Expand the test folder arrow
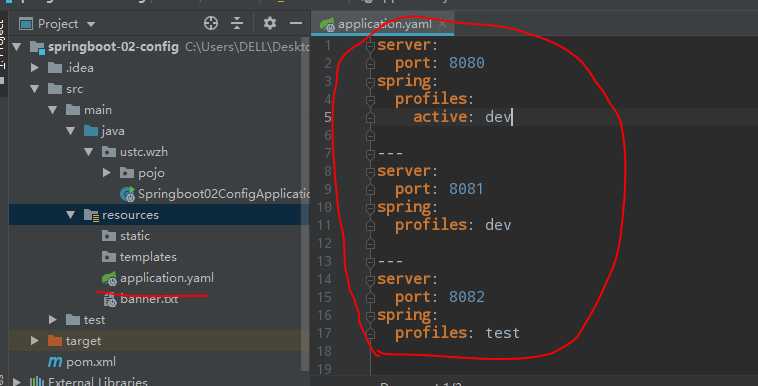This screenshot has width=758, height=386. 53,320
